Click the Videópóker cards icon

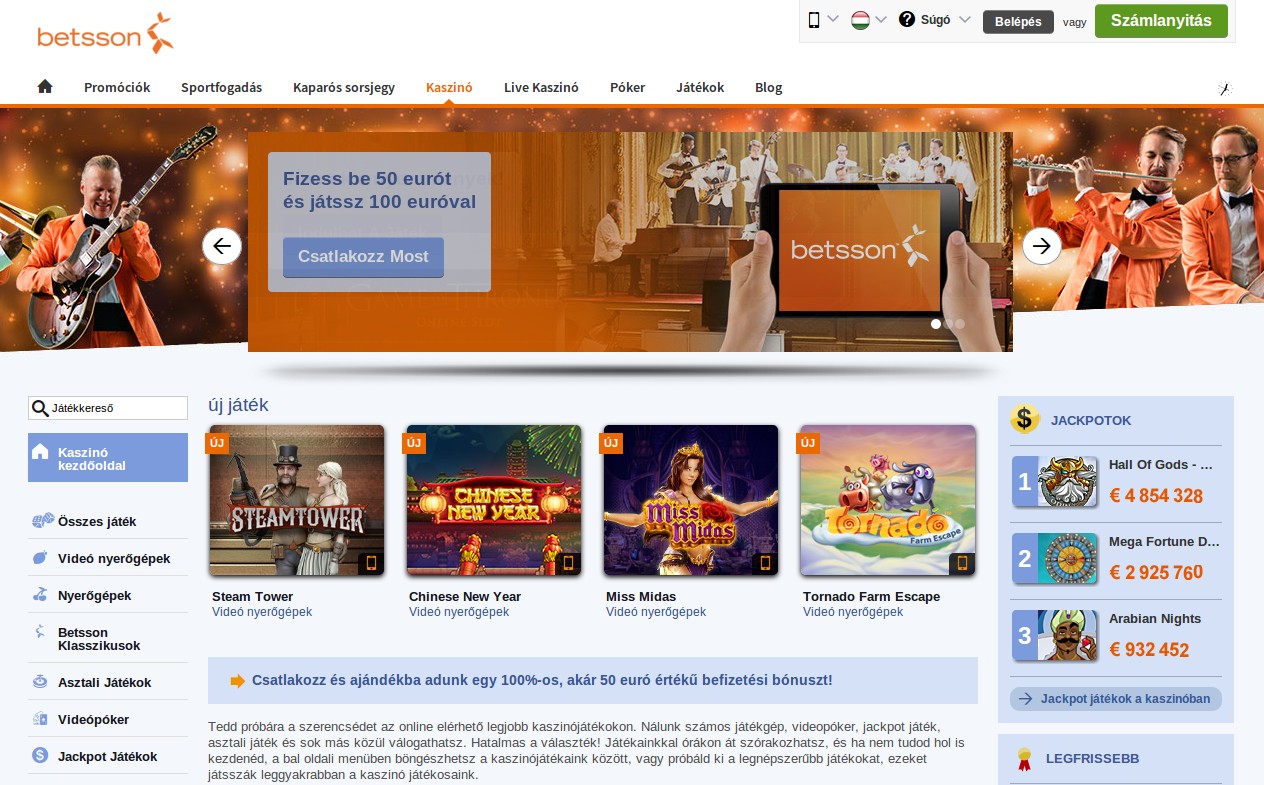[x=40, y=719]
